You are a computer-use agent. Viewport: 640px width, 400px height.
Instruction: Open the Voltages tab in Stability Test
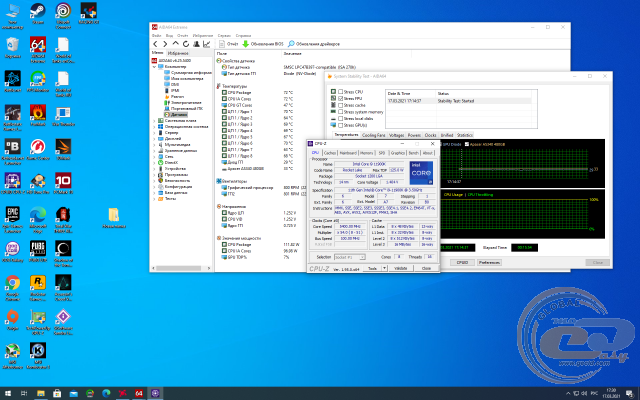(x=396, y=135)
